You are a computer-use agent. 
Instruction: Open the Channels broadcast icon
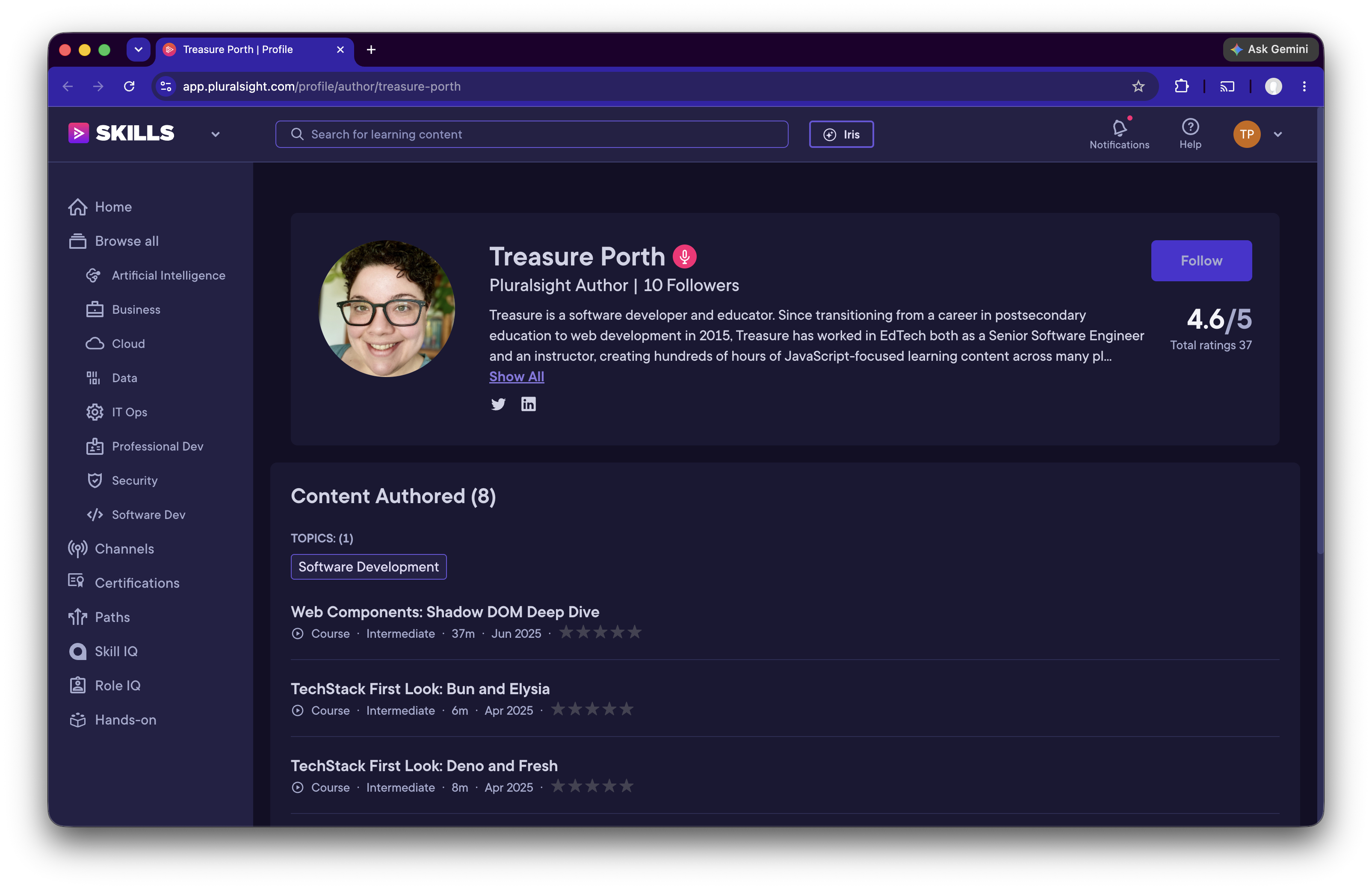click(78, 549)
